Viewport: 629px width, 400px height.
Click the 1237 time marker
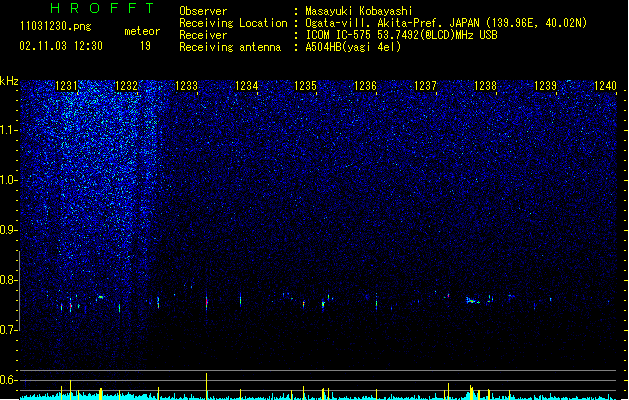click(425, 86)
